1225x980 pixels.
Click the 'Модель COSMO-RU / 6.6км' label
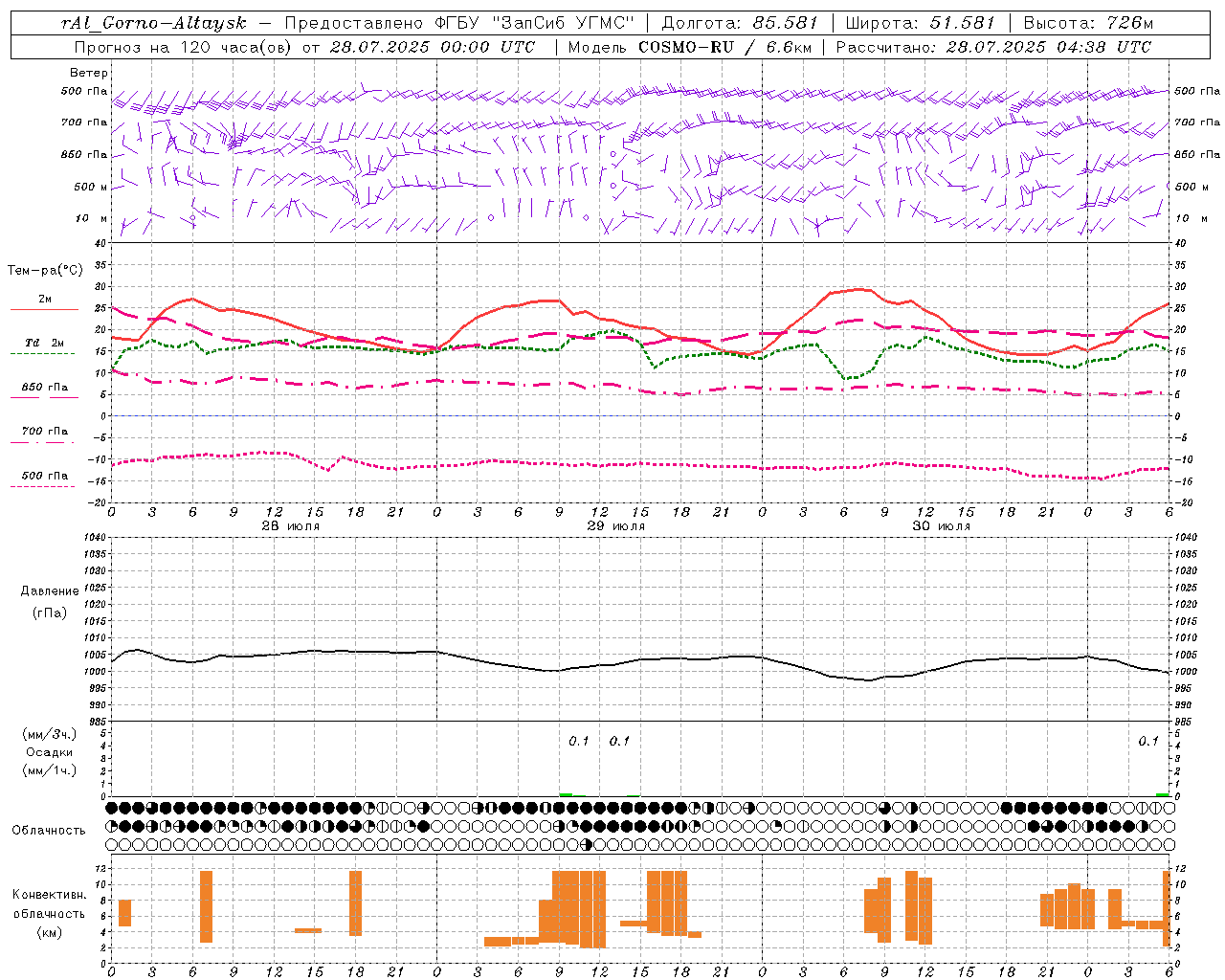(688, 47)
